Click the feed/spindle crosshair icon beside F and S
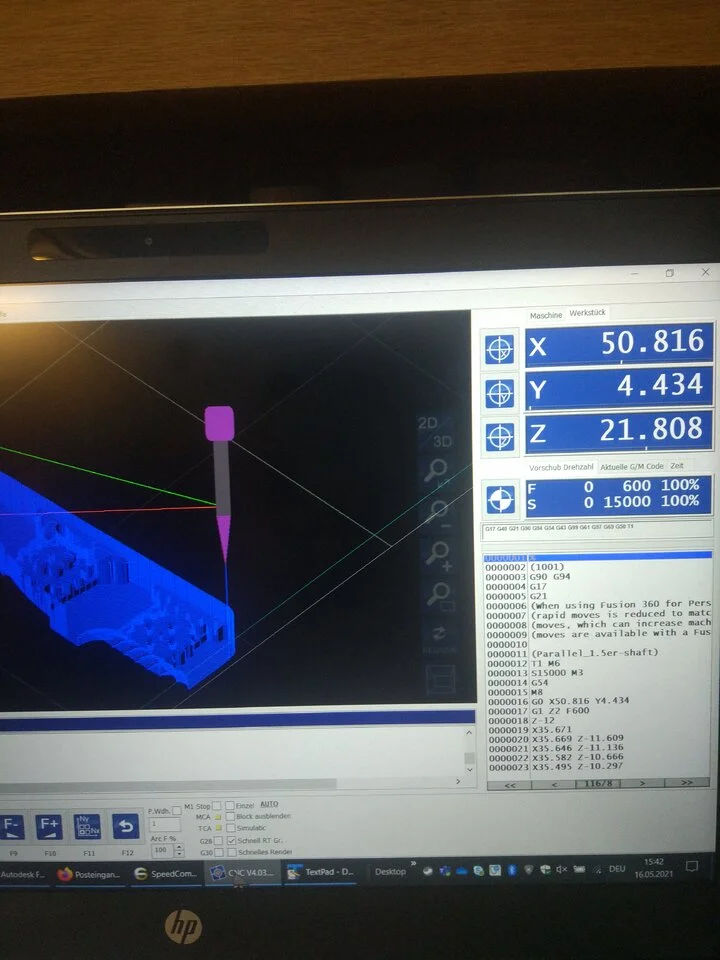 500,498
